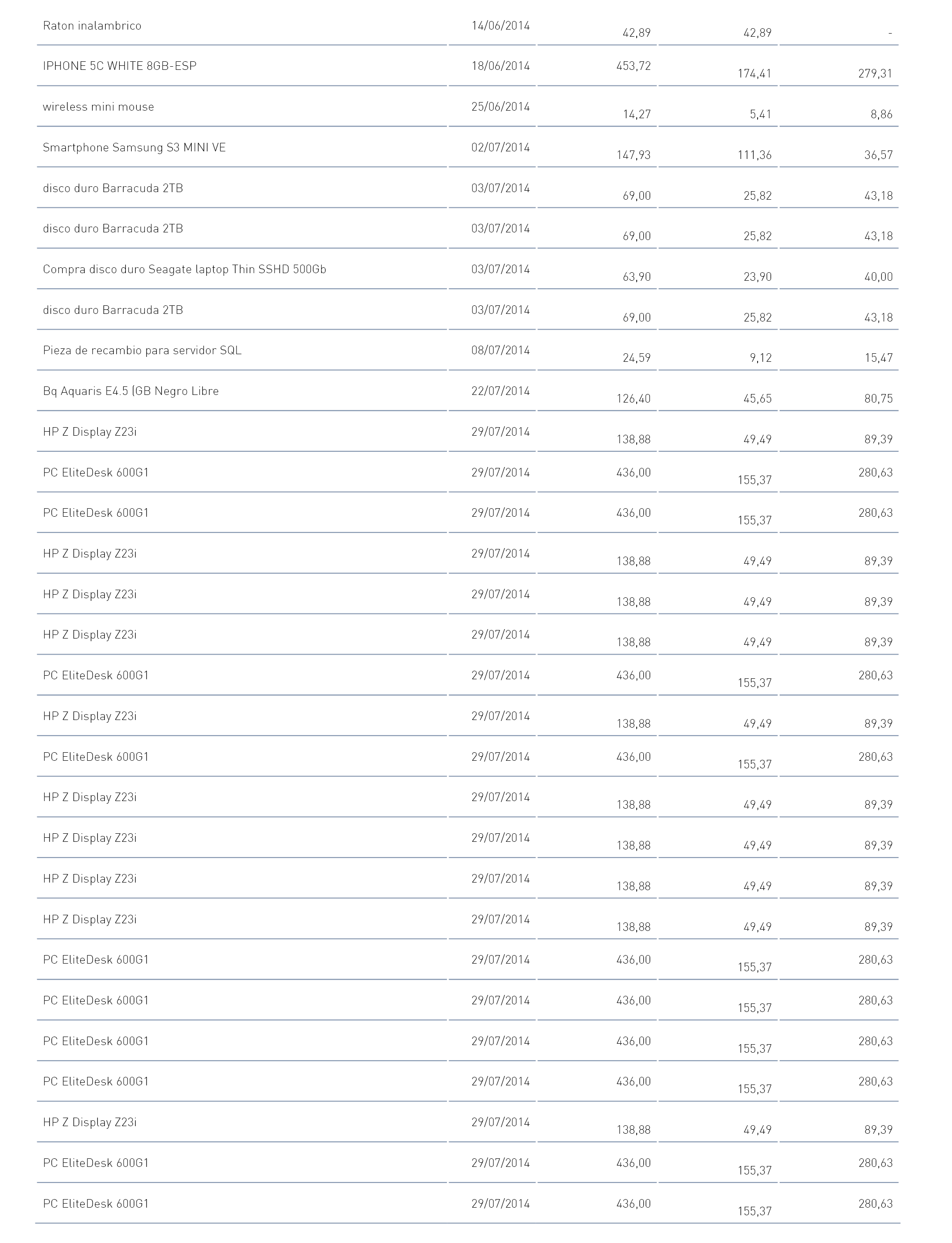
Task: Click the date 14/06/2014
Action: 500,26
